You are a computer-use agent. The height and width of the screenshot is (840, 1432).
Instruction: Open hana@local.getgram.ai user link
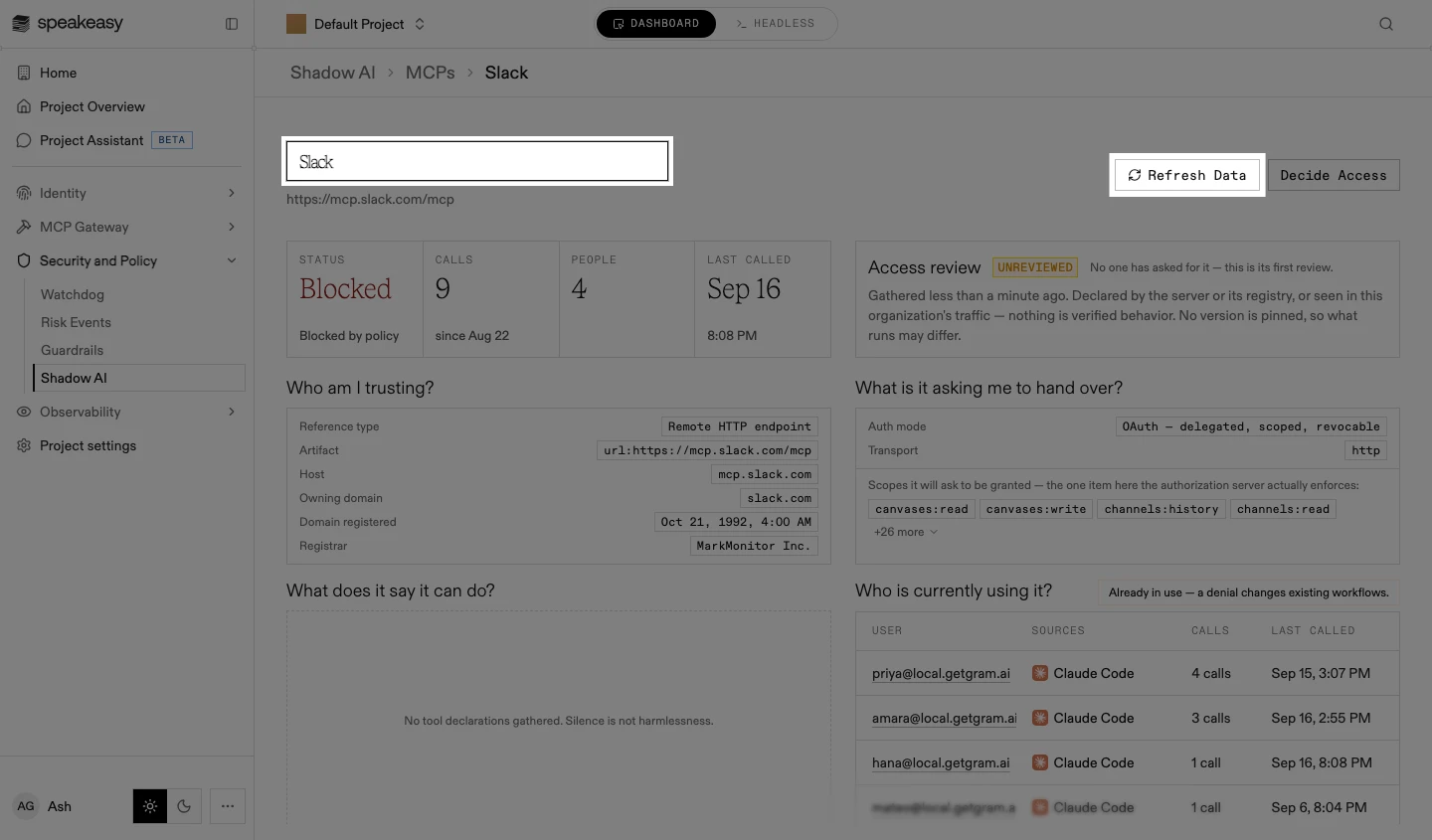(941, 762)
